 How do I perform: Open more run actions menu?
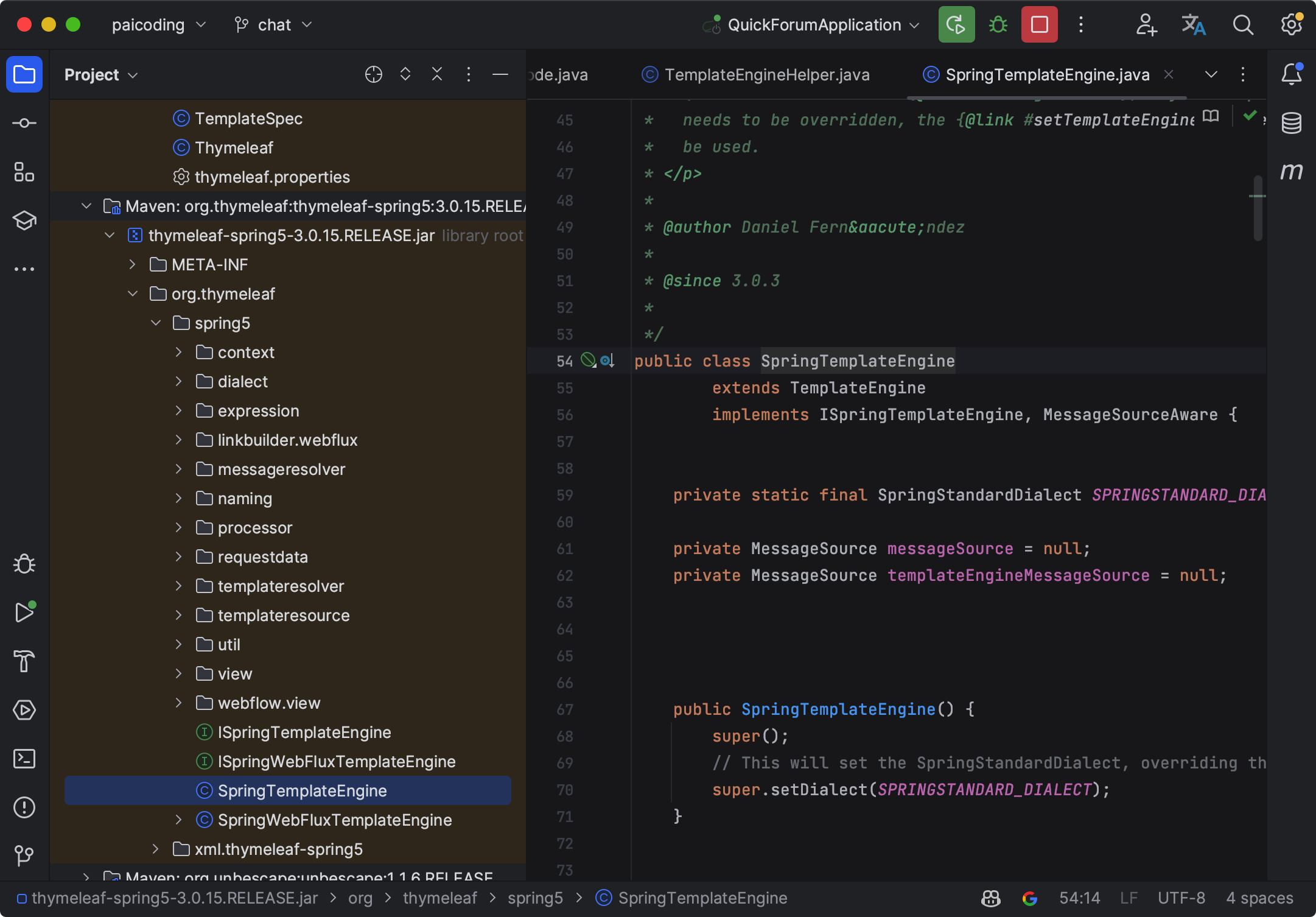[x=1081, y=25]
